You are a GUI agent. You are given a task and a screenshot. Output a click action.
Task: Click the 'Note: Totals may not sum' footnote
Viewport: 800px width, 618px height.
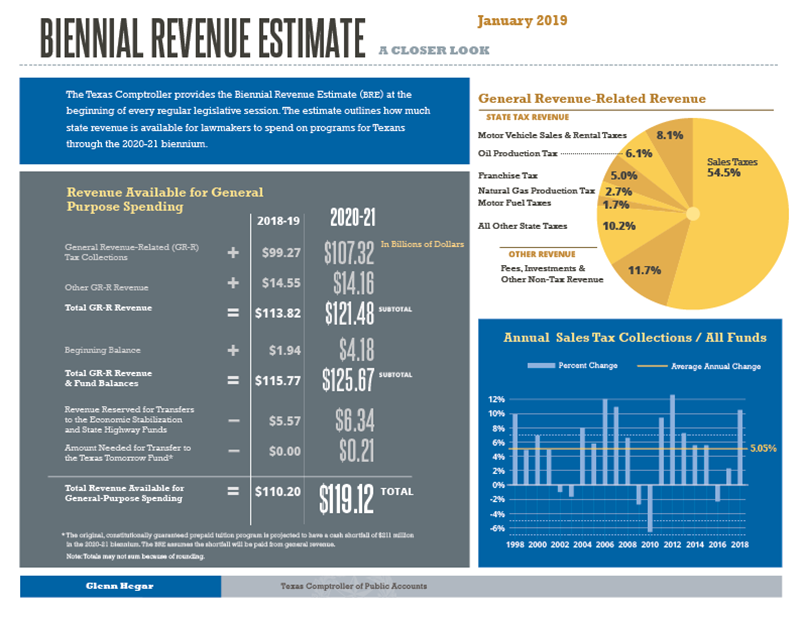coord(135,556)
